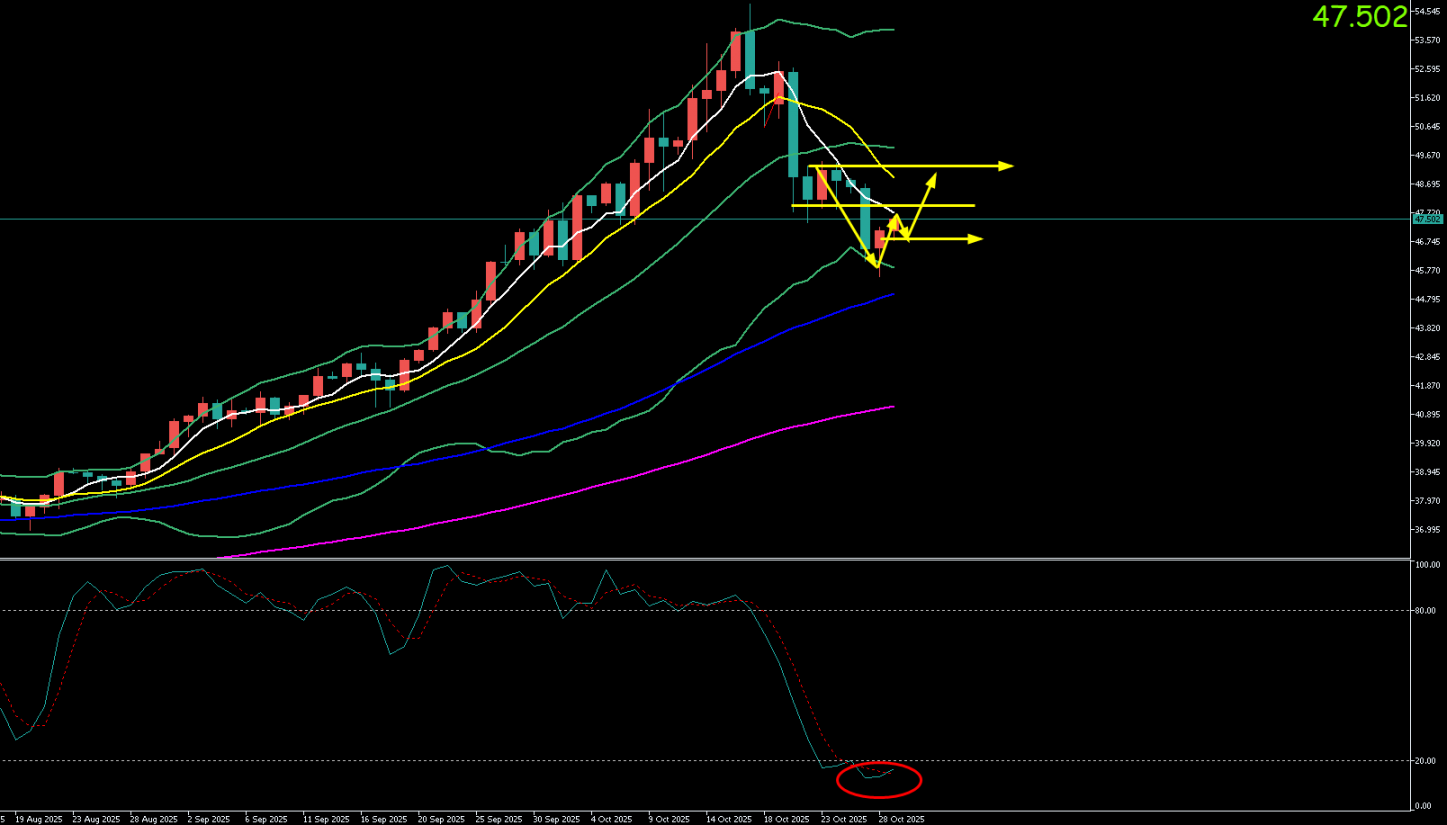Click the 80.00 level label on the oscillator
Image resolution: width=1447 pixels, height=825 pixels.
1426,610
